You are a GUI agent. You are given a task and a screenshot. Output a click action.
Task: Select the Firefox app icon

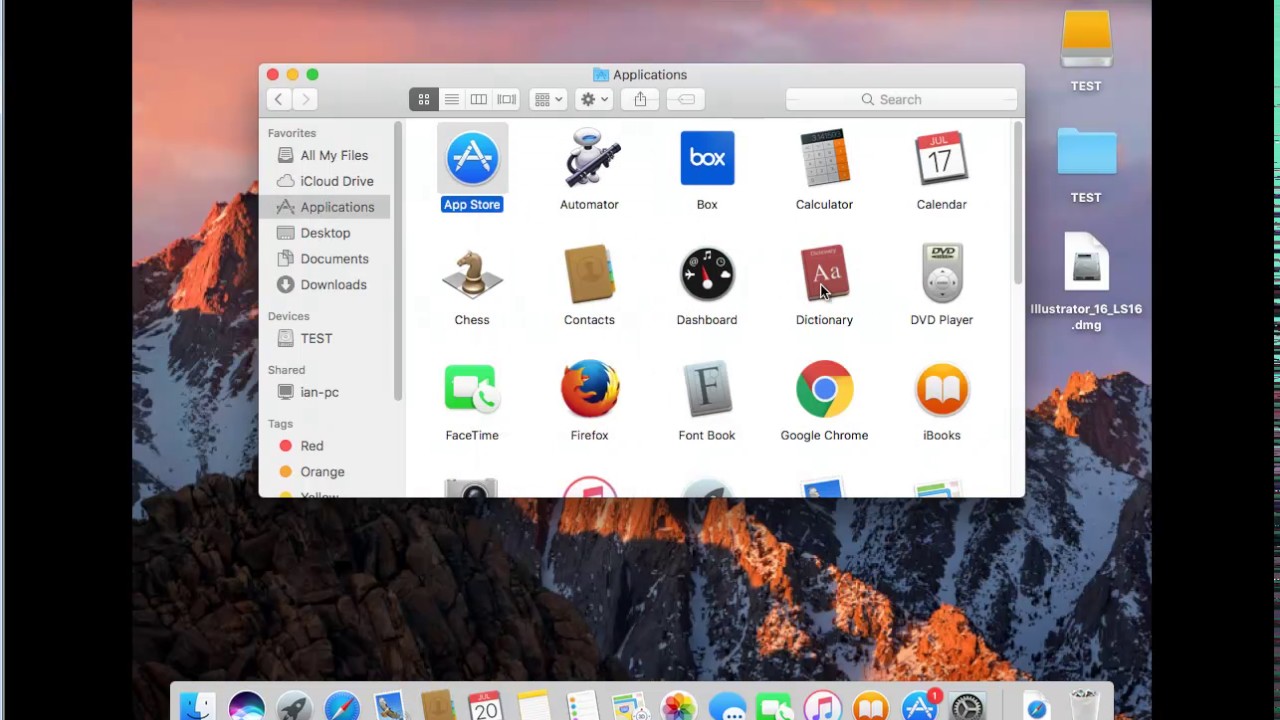point(589,389)
